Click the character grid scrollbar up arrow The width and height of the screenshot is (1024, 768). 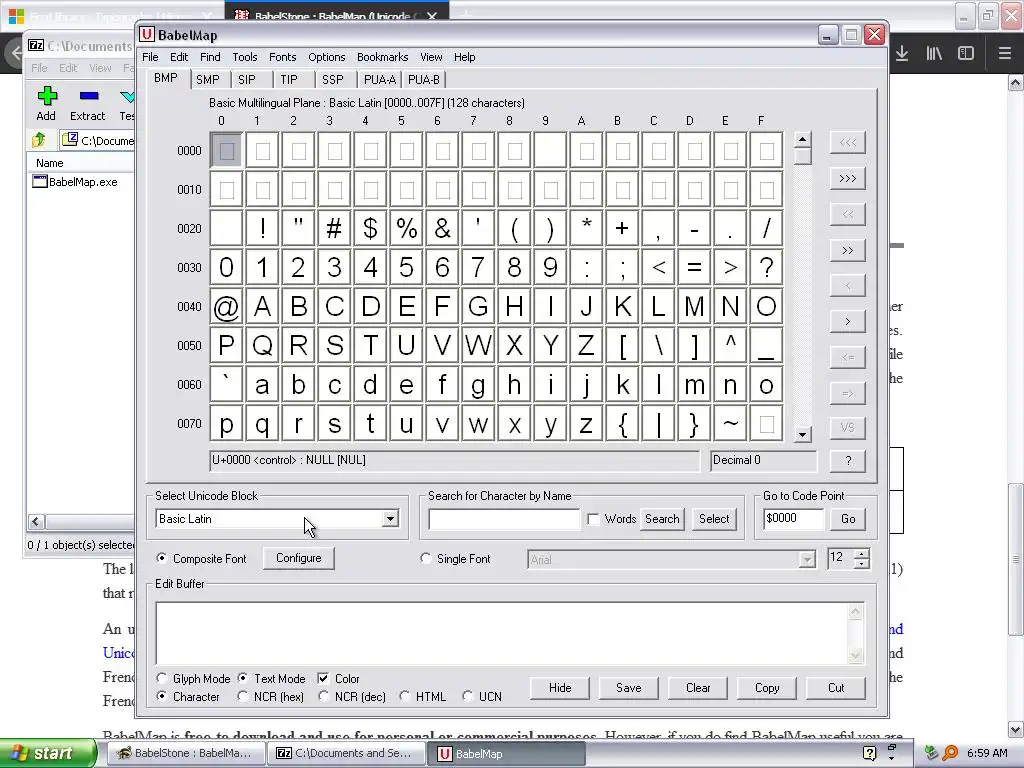[x=803, y=139]
